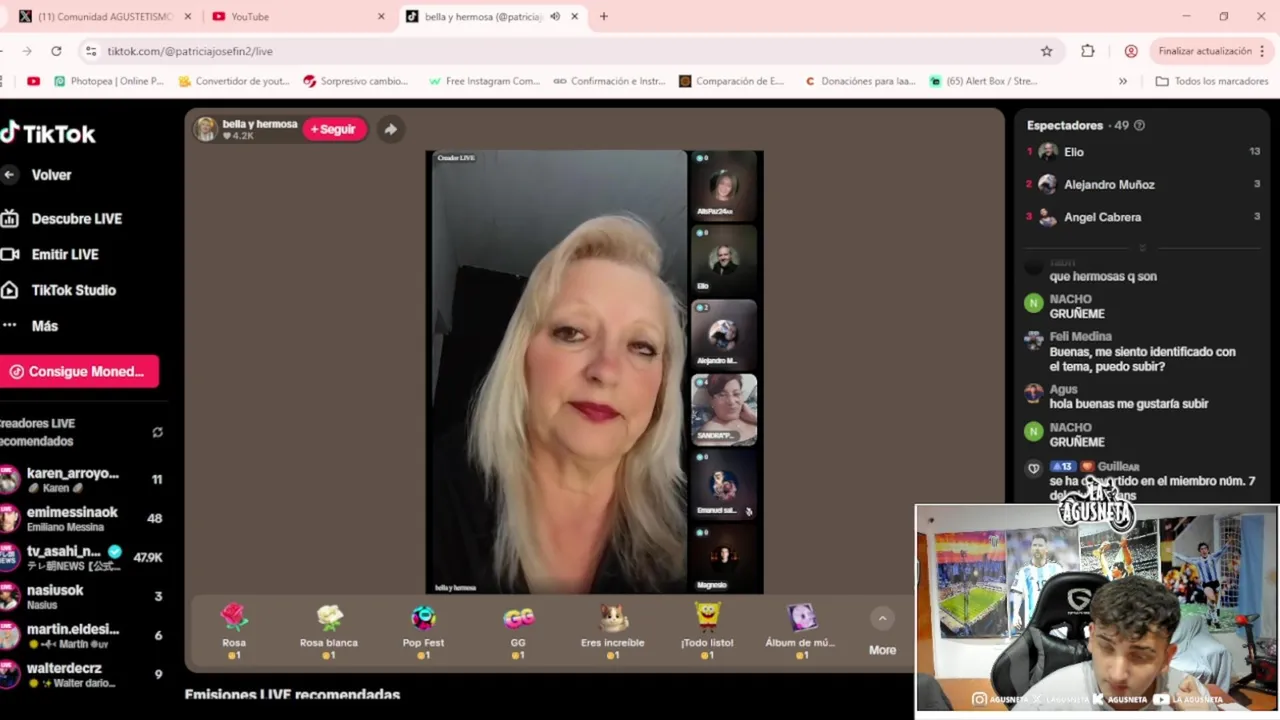Open viewer Angel Cabrera
Screen dimensions: 1280x720
click(1102, 217)
